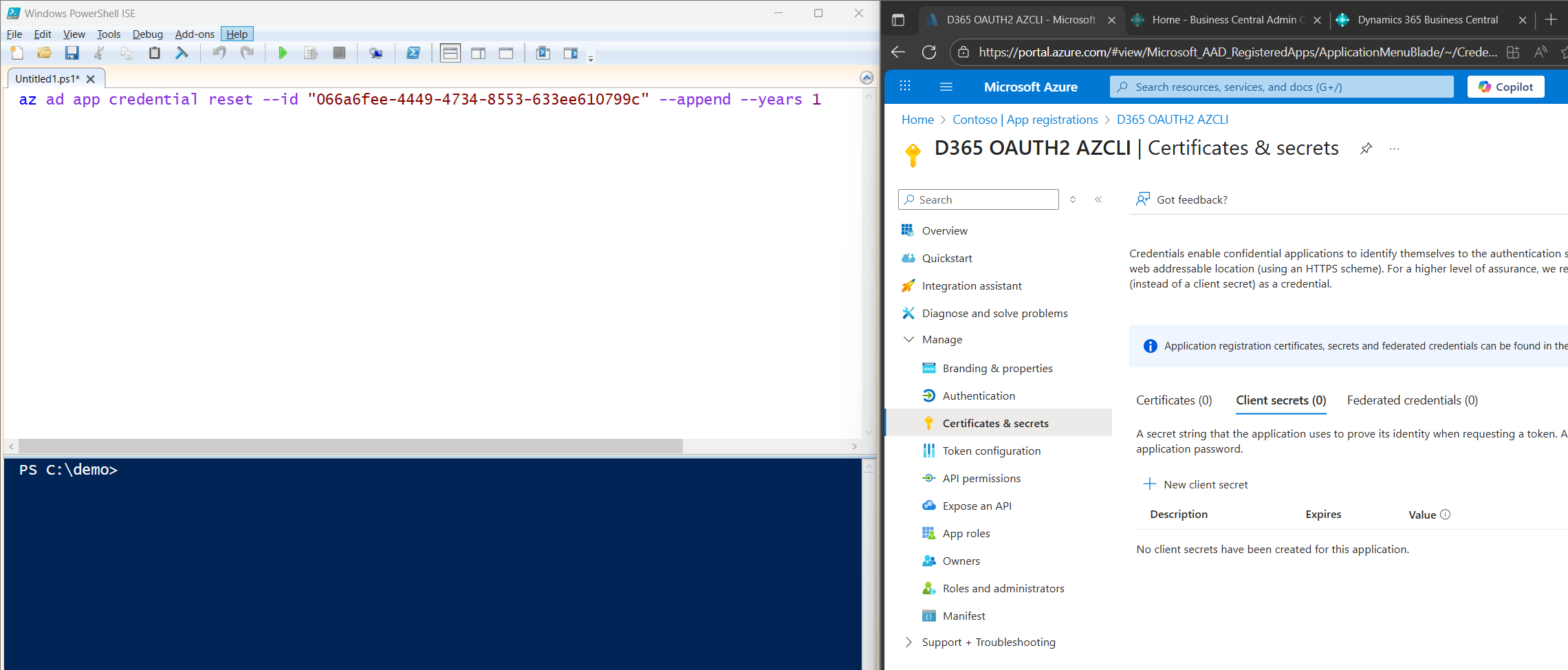Switch to Home - Business Central Admin browser tab

[1227, 20]
